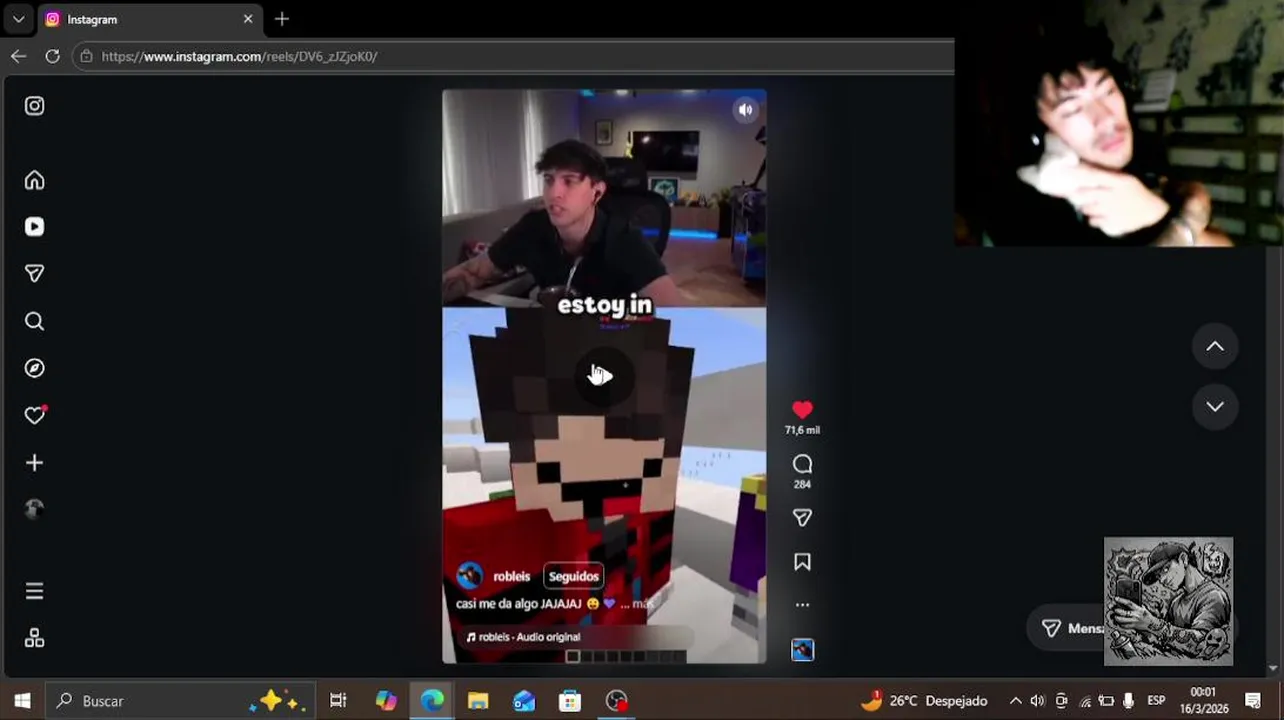Screen dimensions: 1284x720
Task: Open the Meta apps icon at the sidebar bottom
Action: [x=34, y=638]
